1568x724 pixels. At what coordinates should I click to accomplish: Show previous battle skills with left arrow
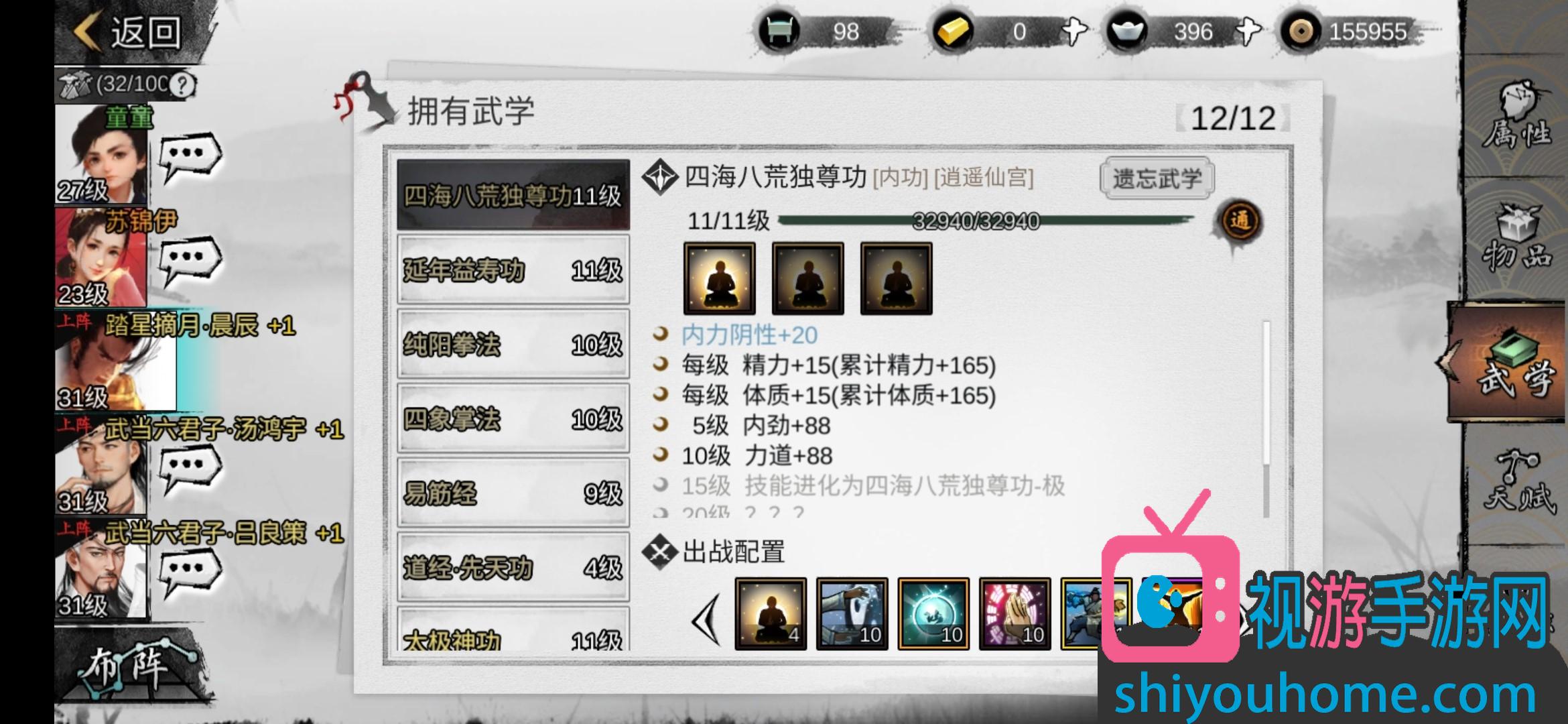point(706,620)
